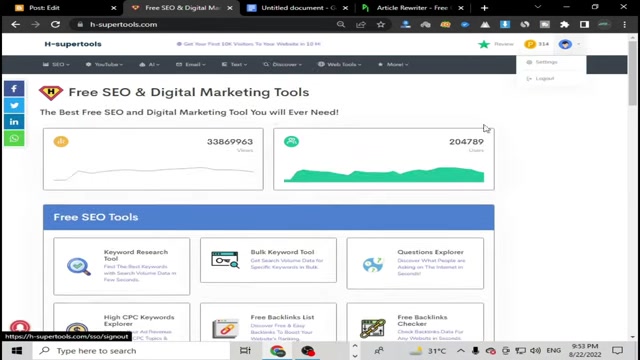Open the Keyword Research Tool link
Image resolution: width=640 pixels, height=360 pixels.
point(136,255)
